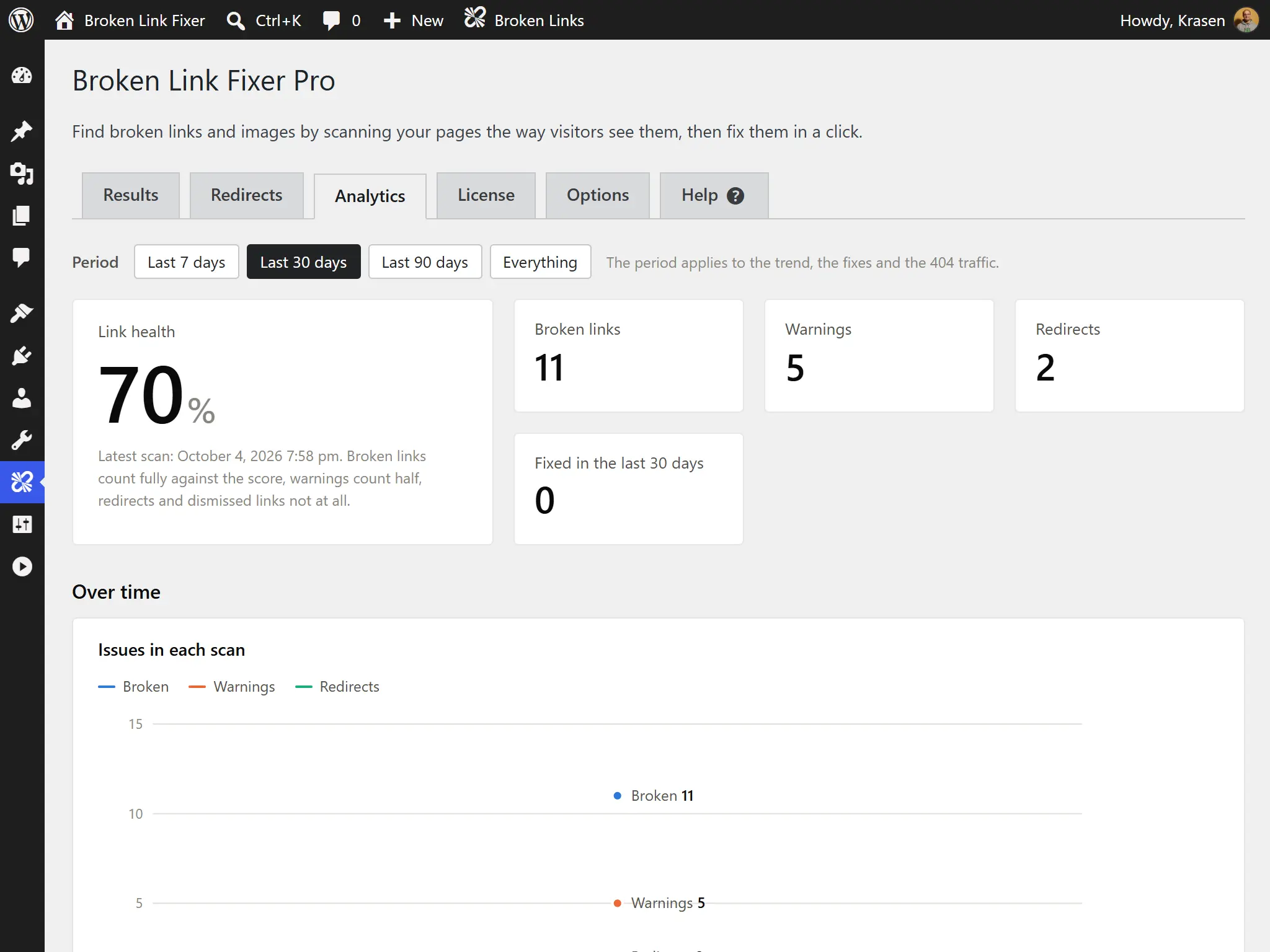Click the chart axis label 10

tap(136, 814)
